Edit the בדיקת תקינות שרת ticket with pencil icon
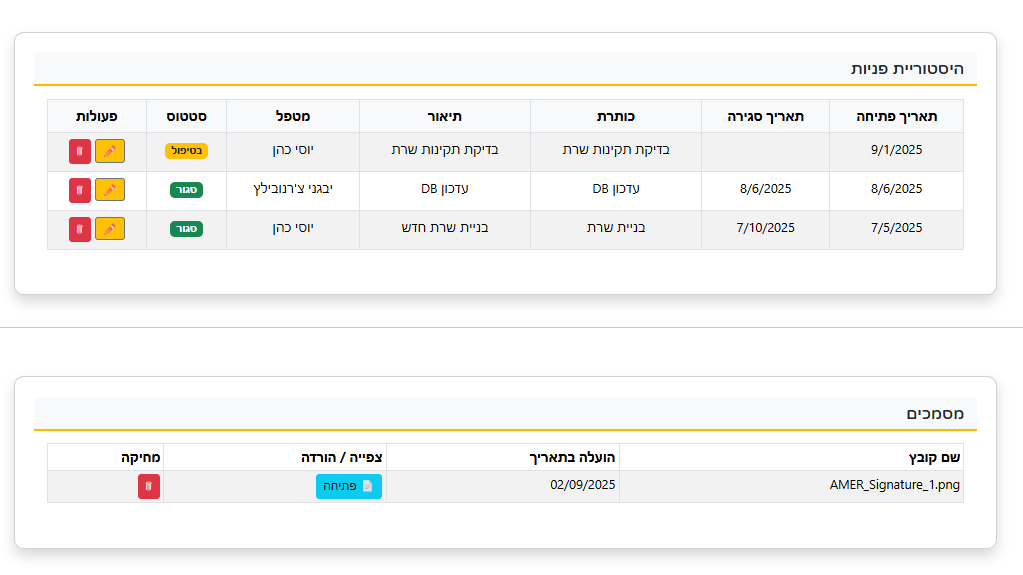The width and height of the screenshot is (1023, 575). coord(110,151)
